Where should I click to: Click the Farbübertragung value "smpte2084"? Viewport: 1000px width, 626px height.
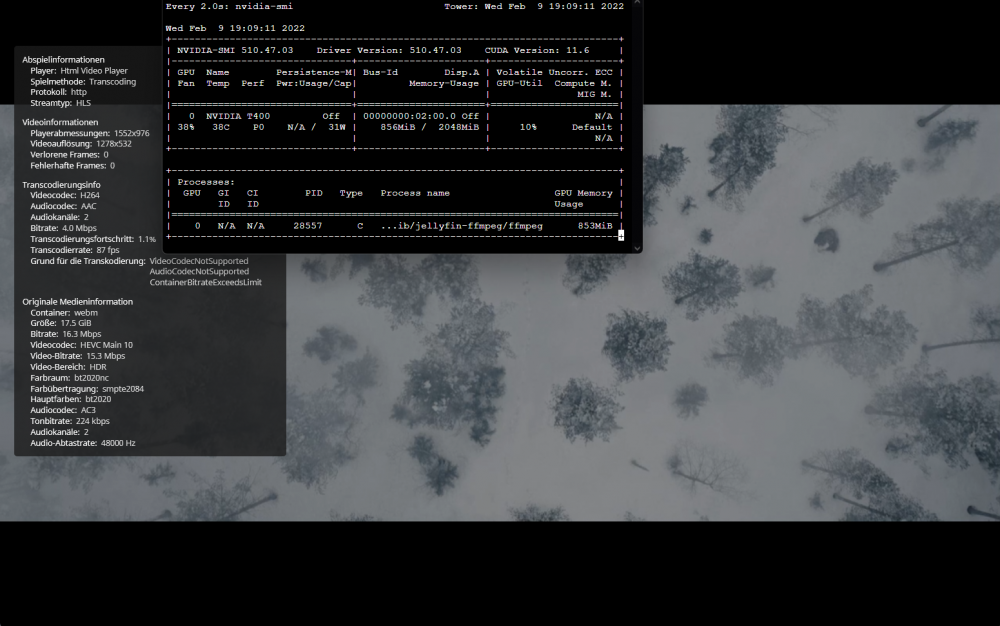click(x=123, y=388)
